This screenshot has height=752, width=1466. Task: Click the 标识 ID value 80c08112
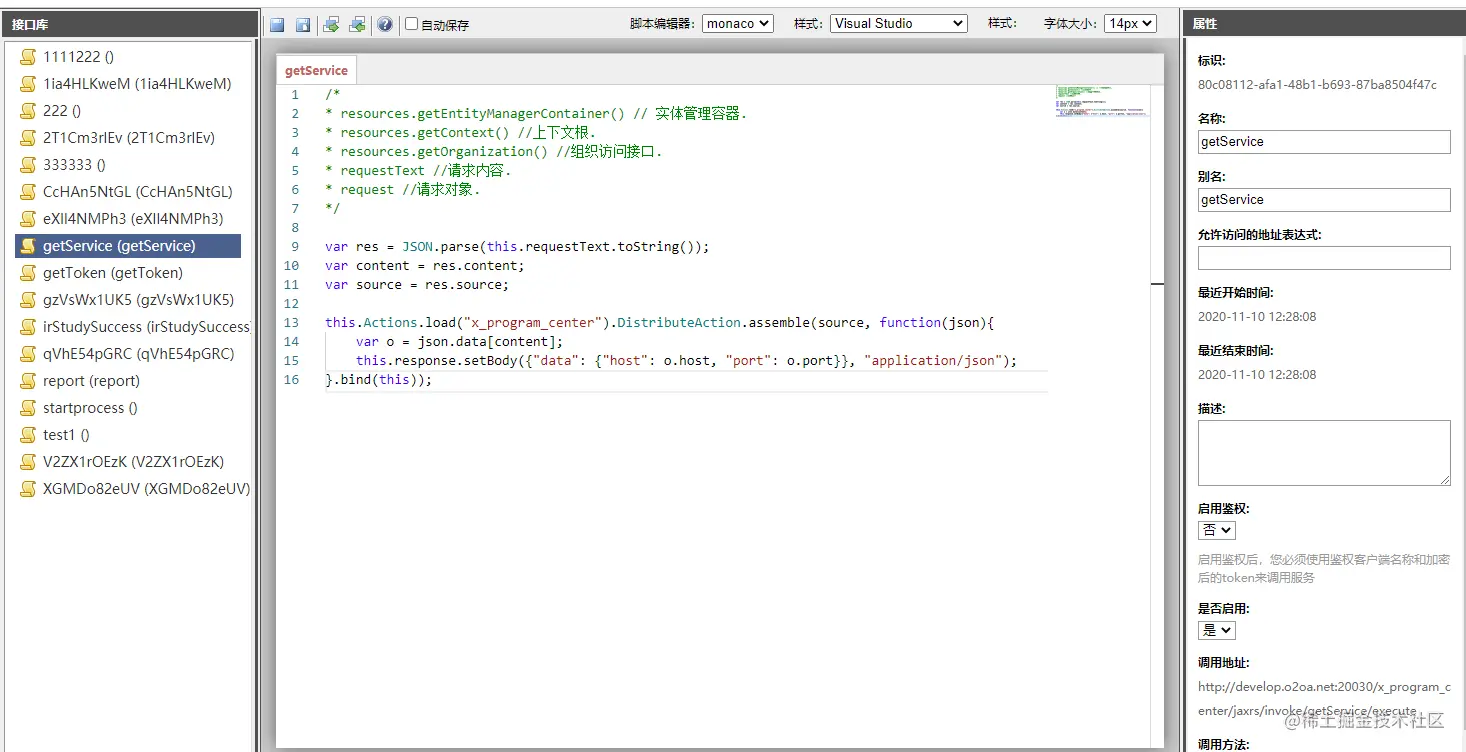(1317, 85)
